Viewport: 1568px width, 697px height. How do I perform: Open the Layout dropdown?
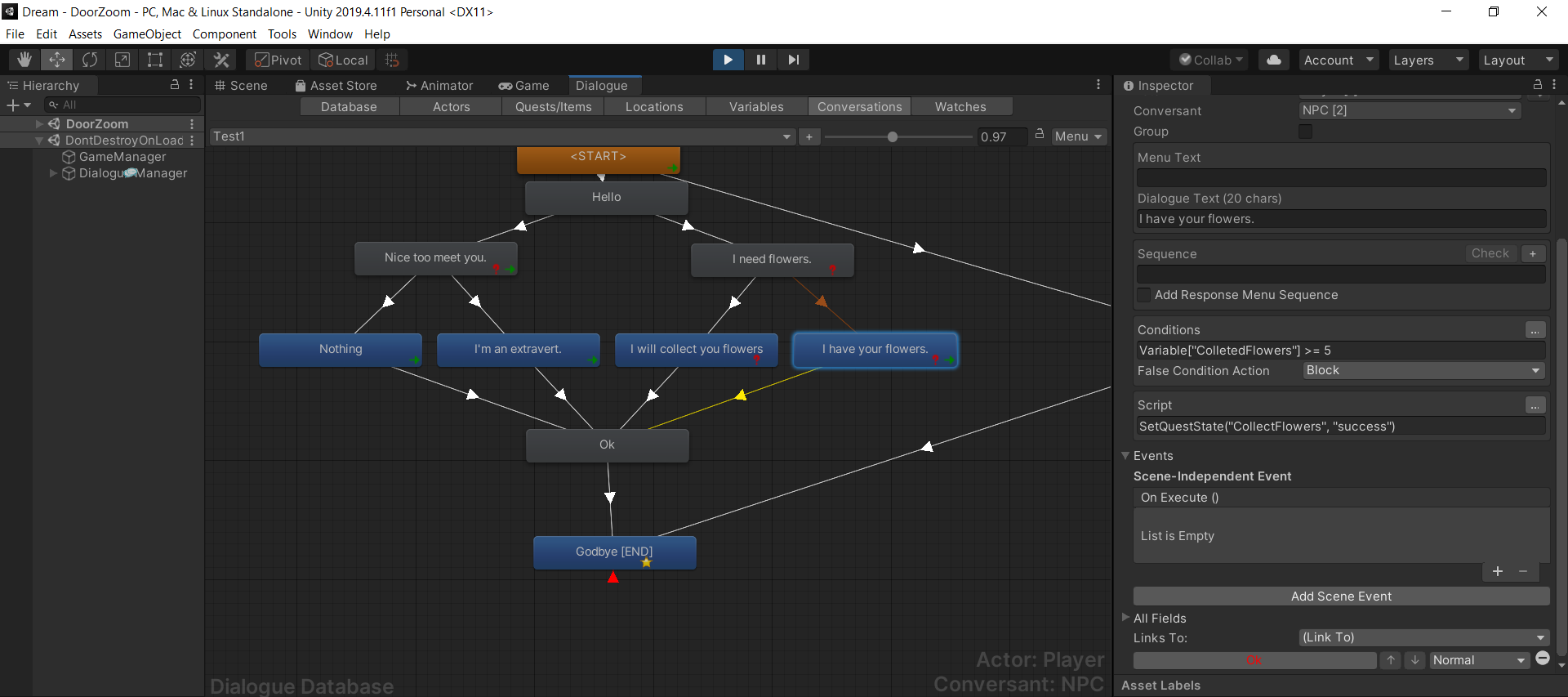(x=1518, y=60)
